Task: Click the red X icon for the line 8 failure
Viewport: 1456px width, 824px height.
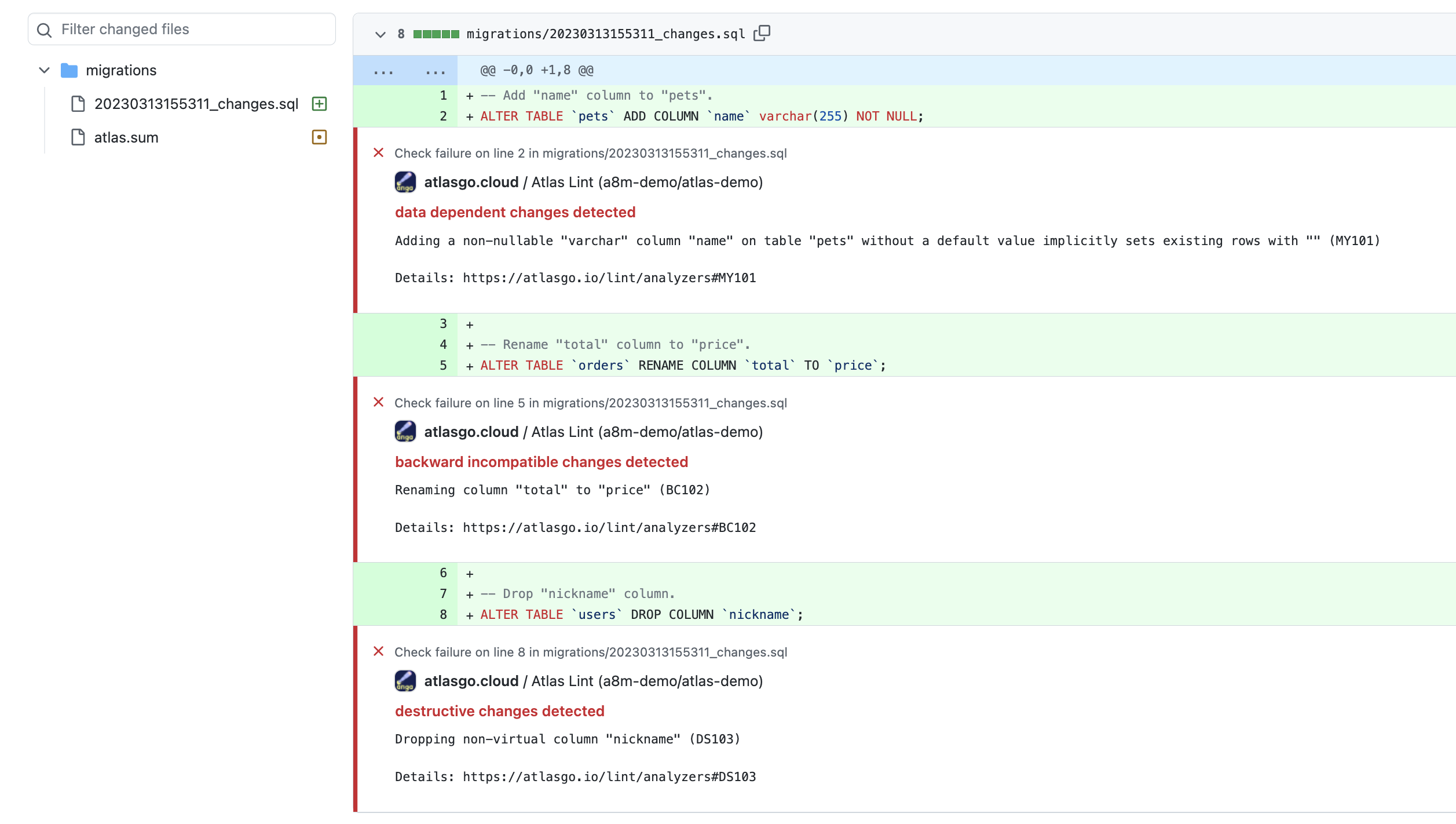Action: [x=379, y=651]
